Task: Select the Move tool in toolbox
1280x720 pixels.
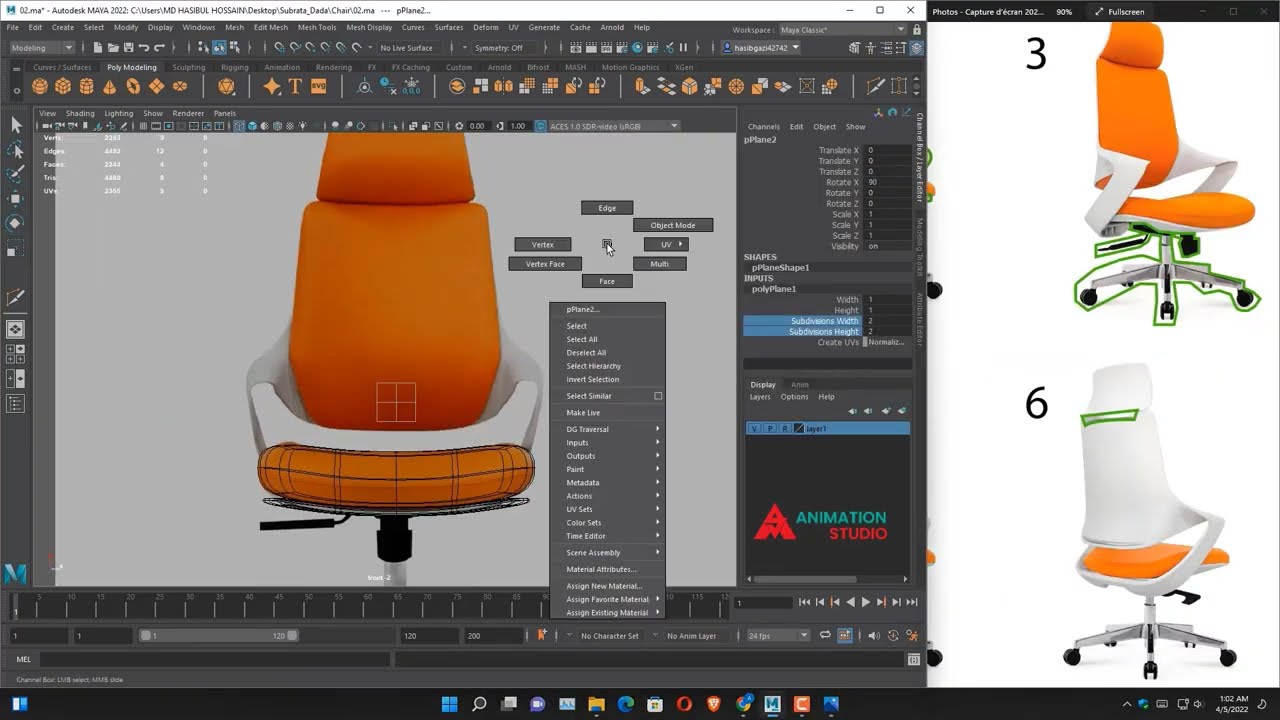Action: pos(15,199)
